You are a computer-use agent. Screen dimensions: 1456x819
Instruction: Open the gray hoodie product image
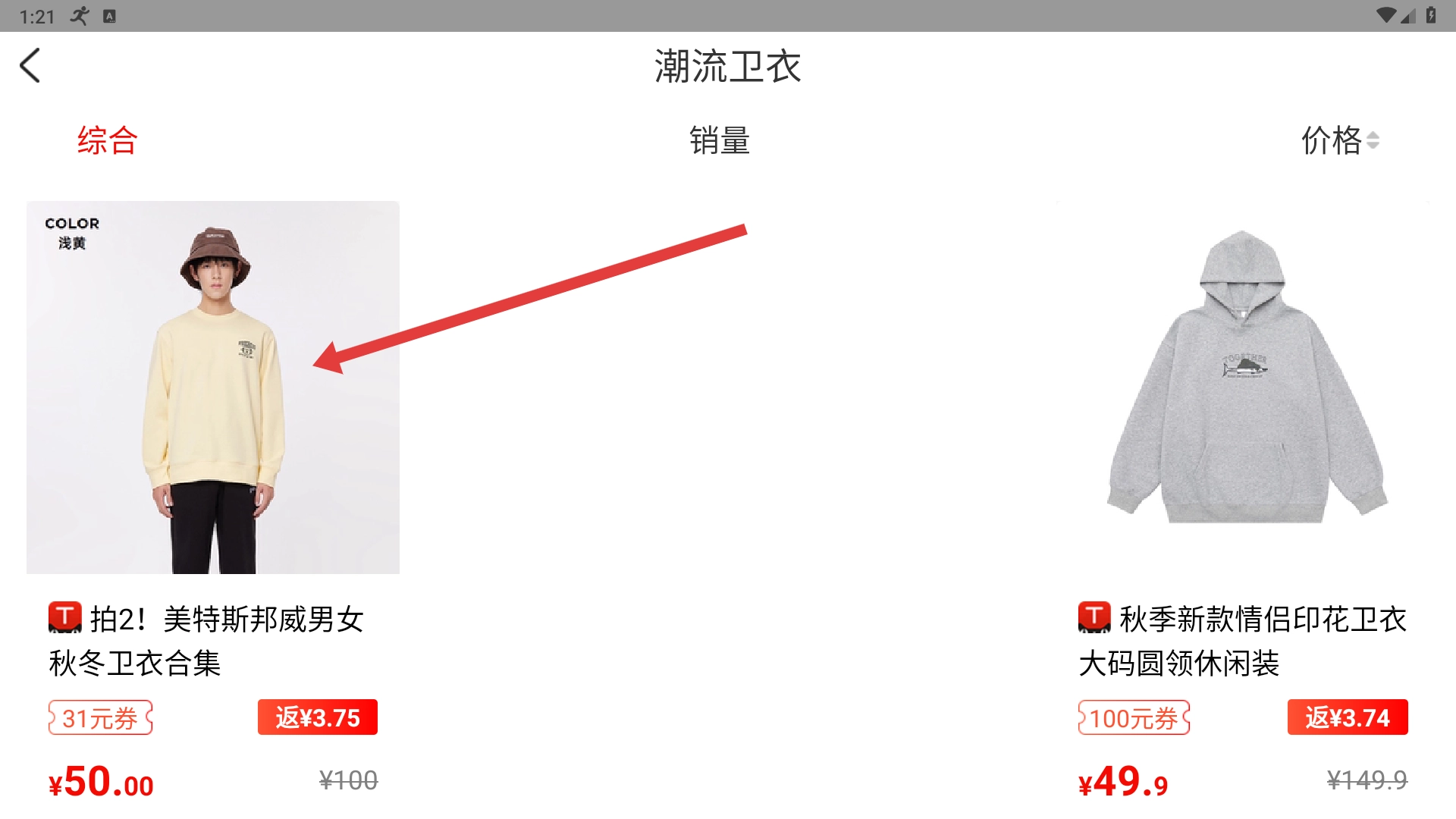(x=1243, y=388)
